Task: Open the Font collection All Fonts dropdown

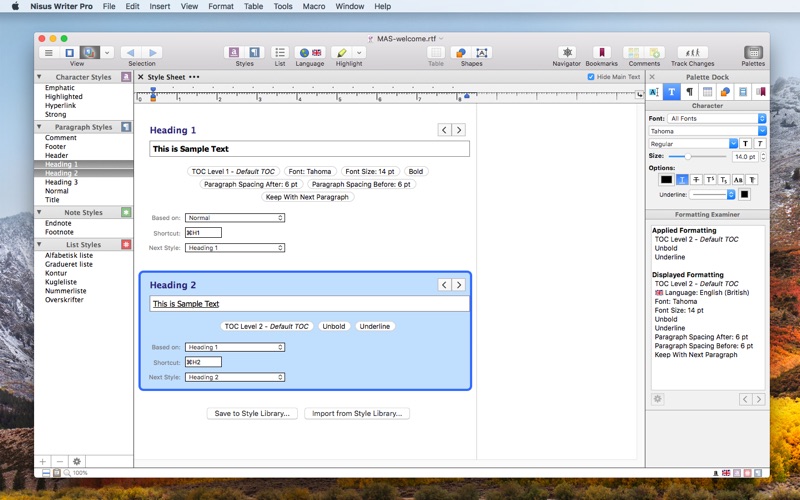Action: point(717,118)
